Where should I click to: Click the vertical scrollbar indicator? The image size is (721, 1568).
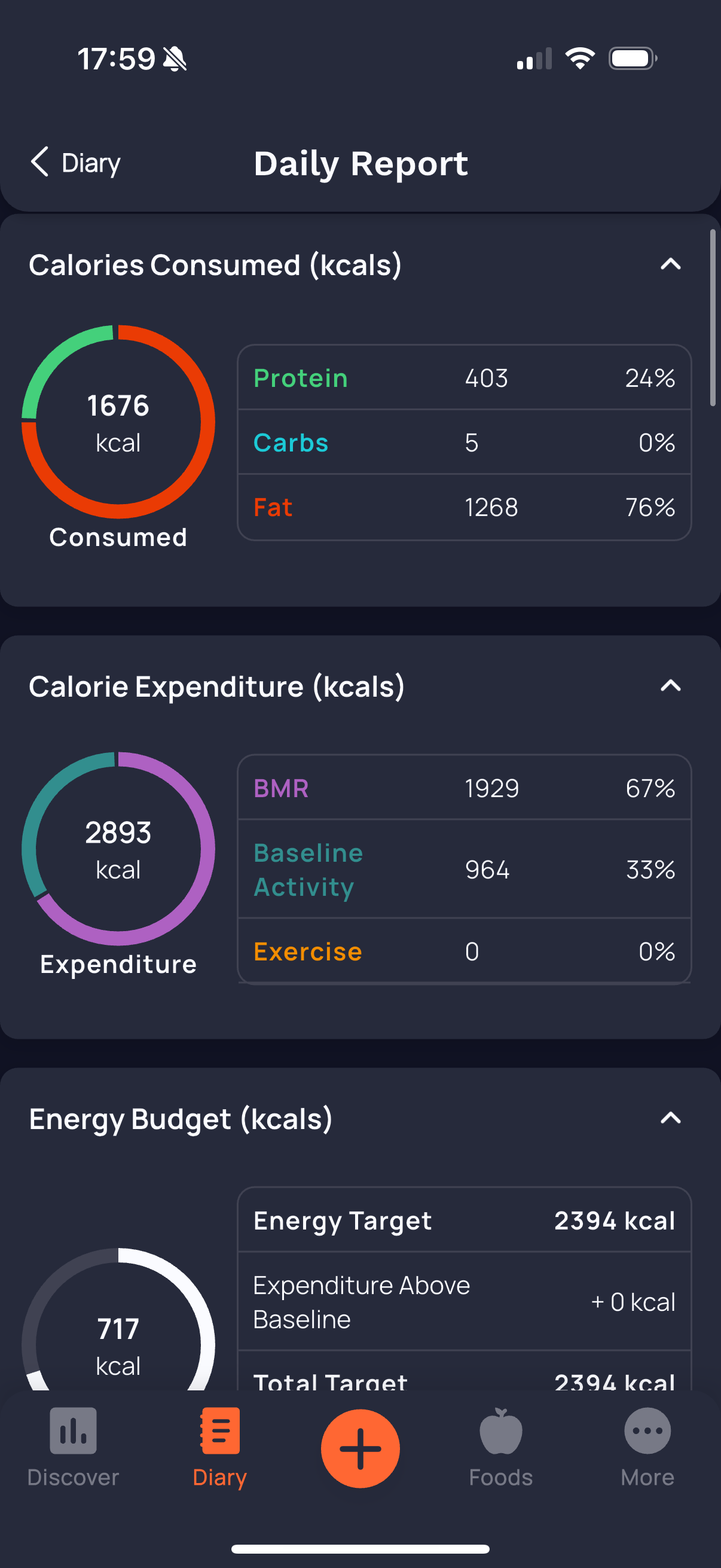click(713, 318)
